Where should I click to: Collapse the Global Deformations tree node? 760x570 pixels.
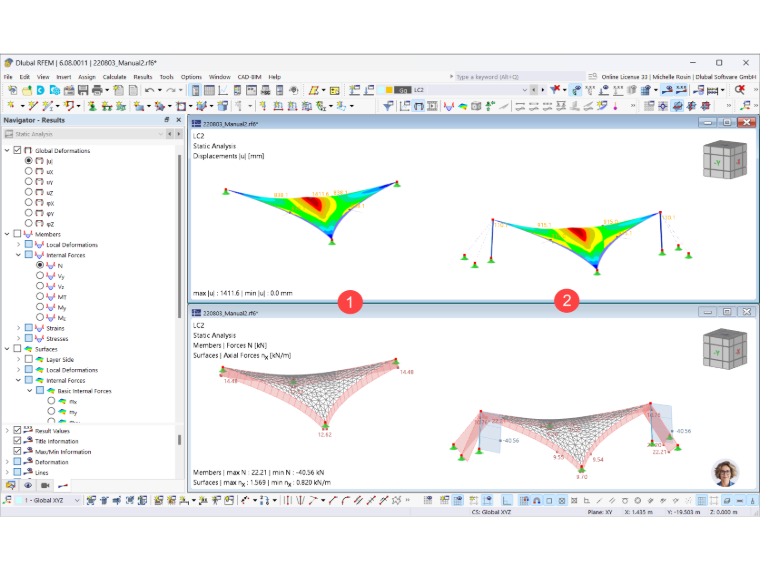[x=7, y=150]
